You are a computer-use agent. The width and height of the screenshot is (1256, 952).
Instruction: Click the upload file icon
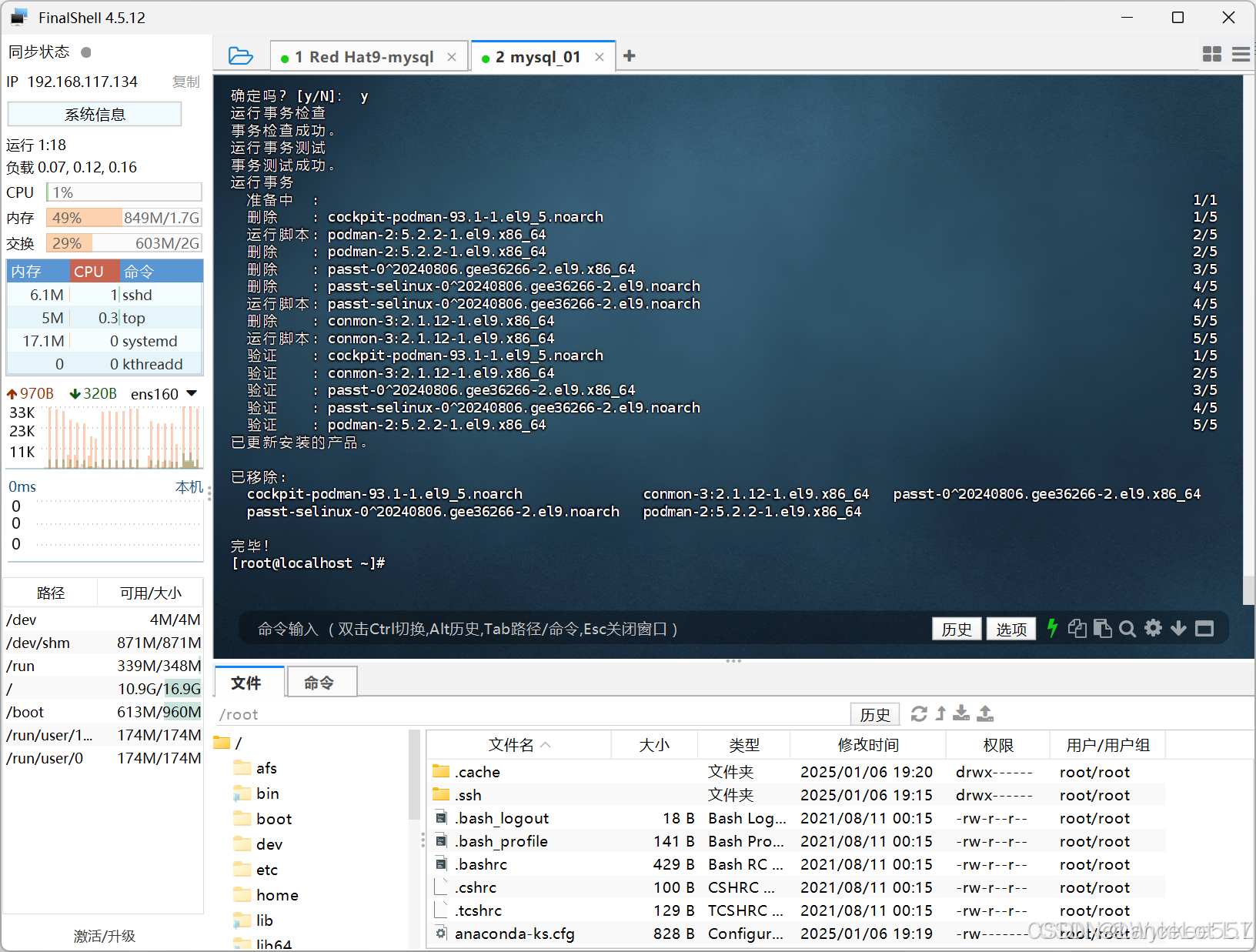[984, 713]
